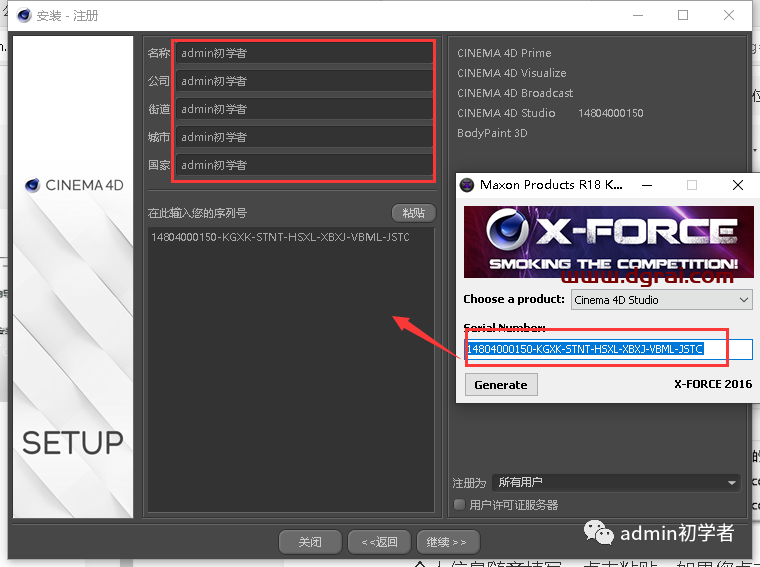Screen dimensions: 760x567
Task: Minimize the 安装 - 注册 installer window
Action: click(638, 16)
